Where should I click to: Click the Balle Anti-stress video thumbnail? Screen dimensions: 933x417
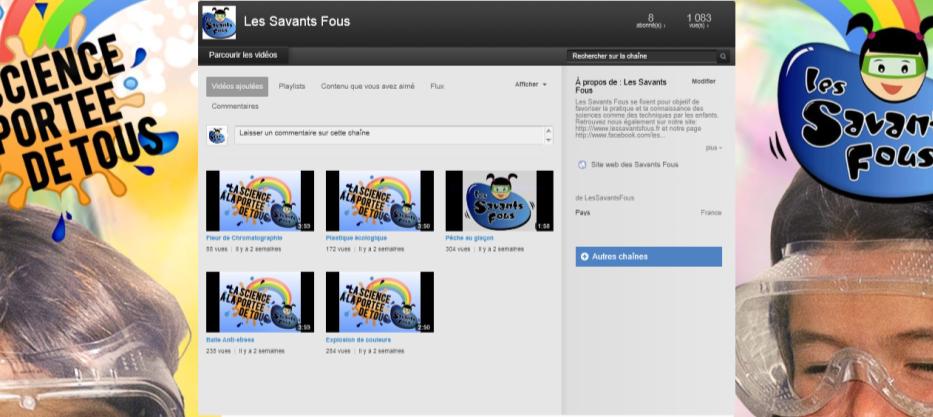tap(260, 302)
